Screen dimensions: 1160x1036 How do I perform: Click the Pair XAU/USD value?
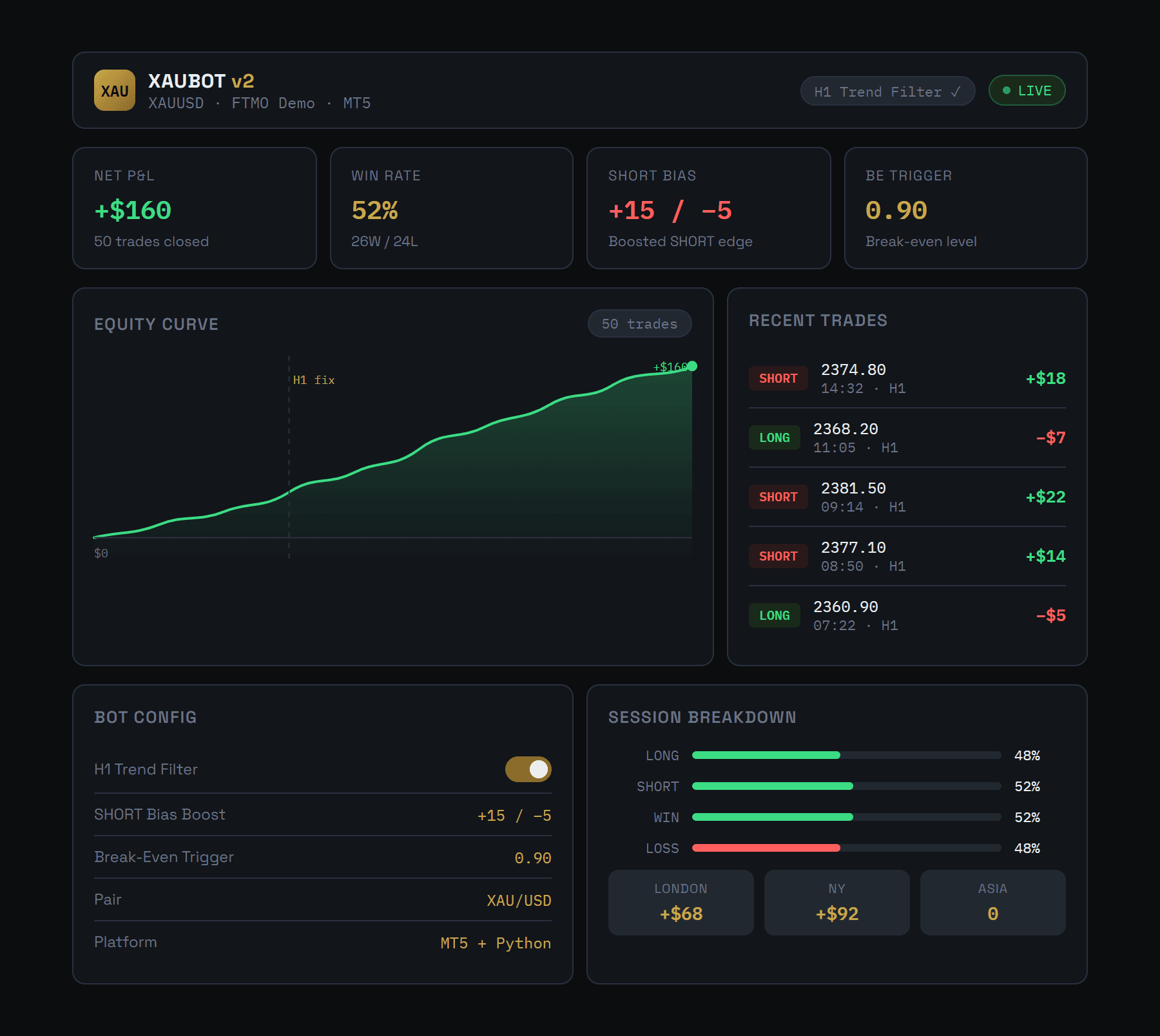coord(519,901)
